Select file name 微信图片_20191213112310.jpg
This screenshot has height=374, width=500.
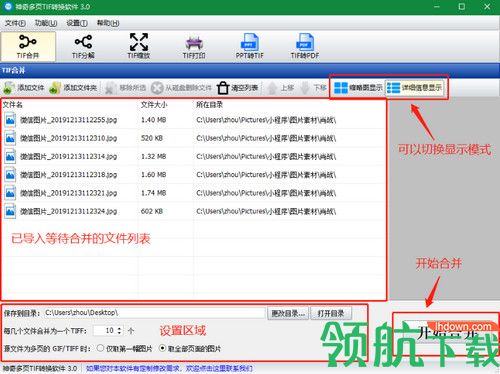pos(69,138)
